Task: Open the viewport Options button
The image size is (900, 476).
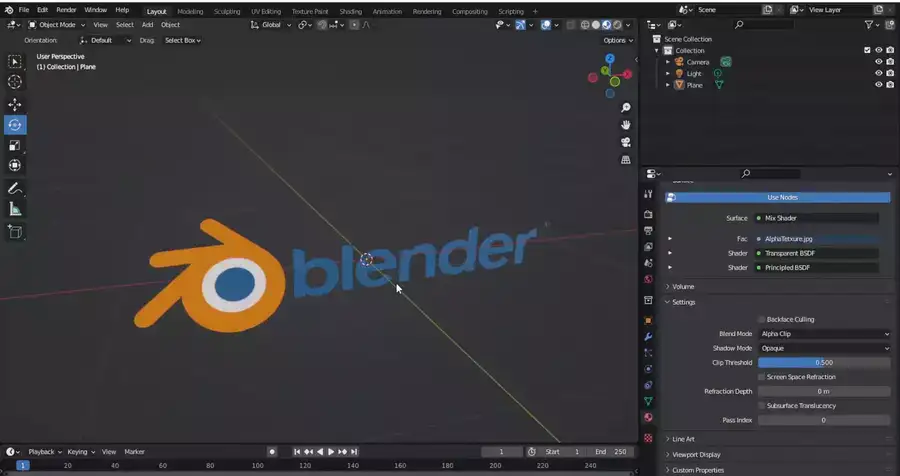Action: coord(618,40)
